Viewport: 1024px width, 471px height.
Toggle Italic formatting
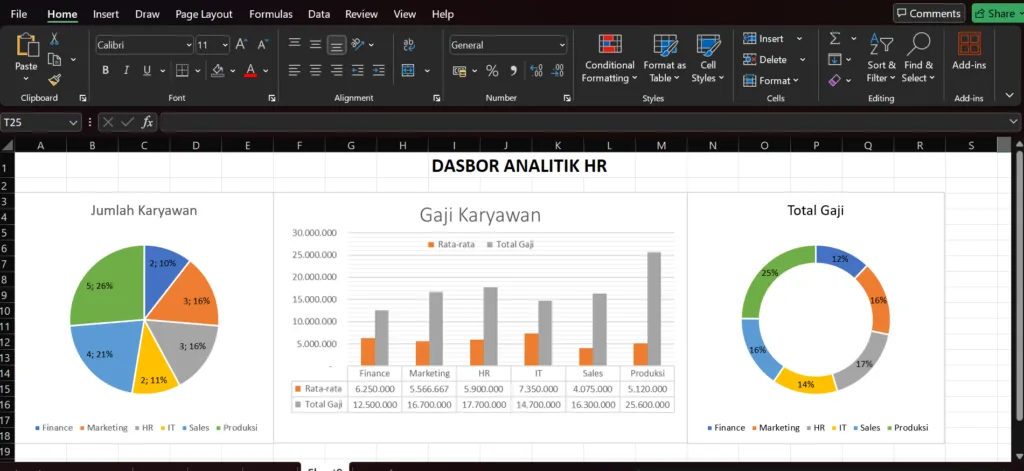(126, 71)
